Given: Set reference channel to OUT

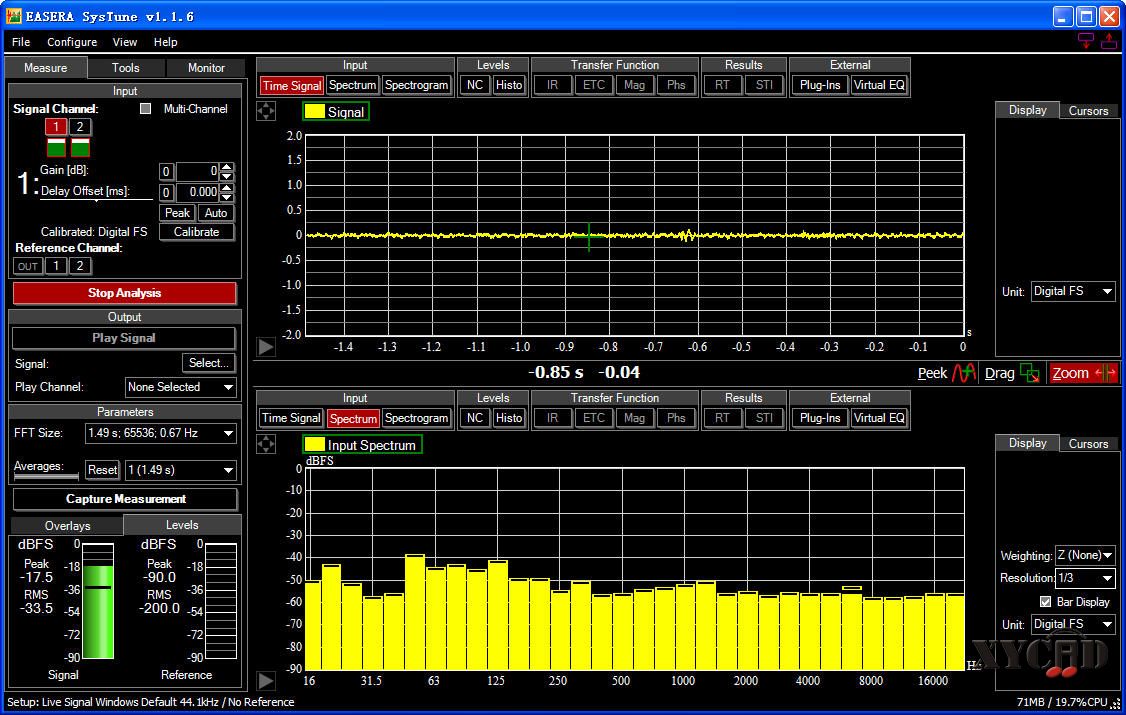Looking at the screenshot, I should point(28,266).
